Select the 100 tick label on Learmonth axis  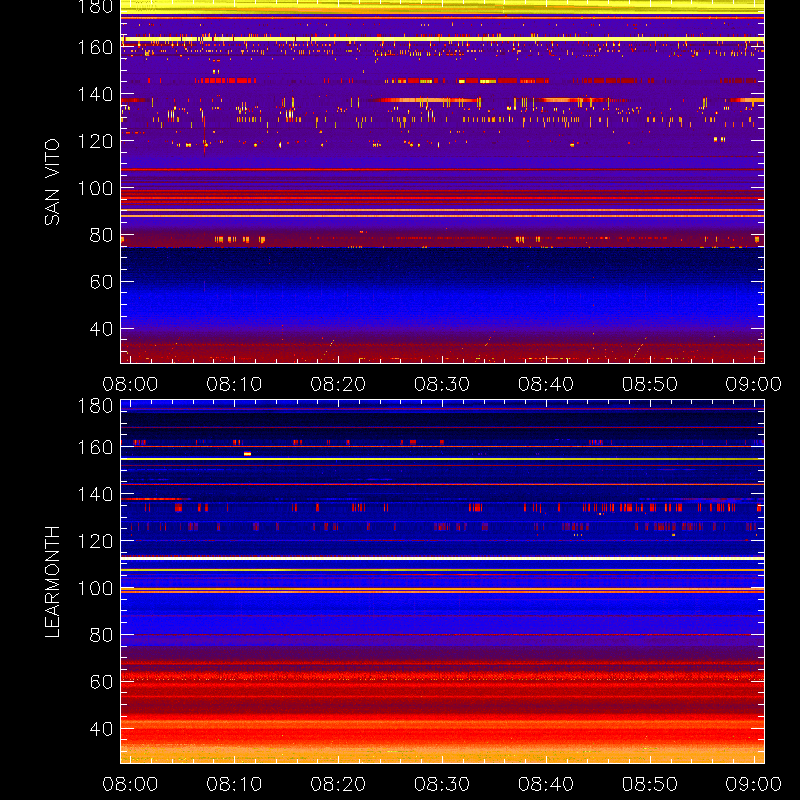tap(95, 588)
